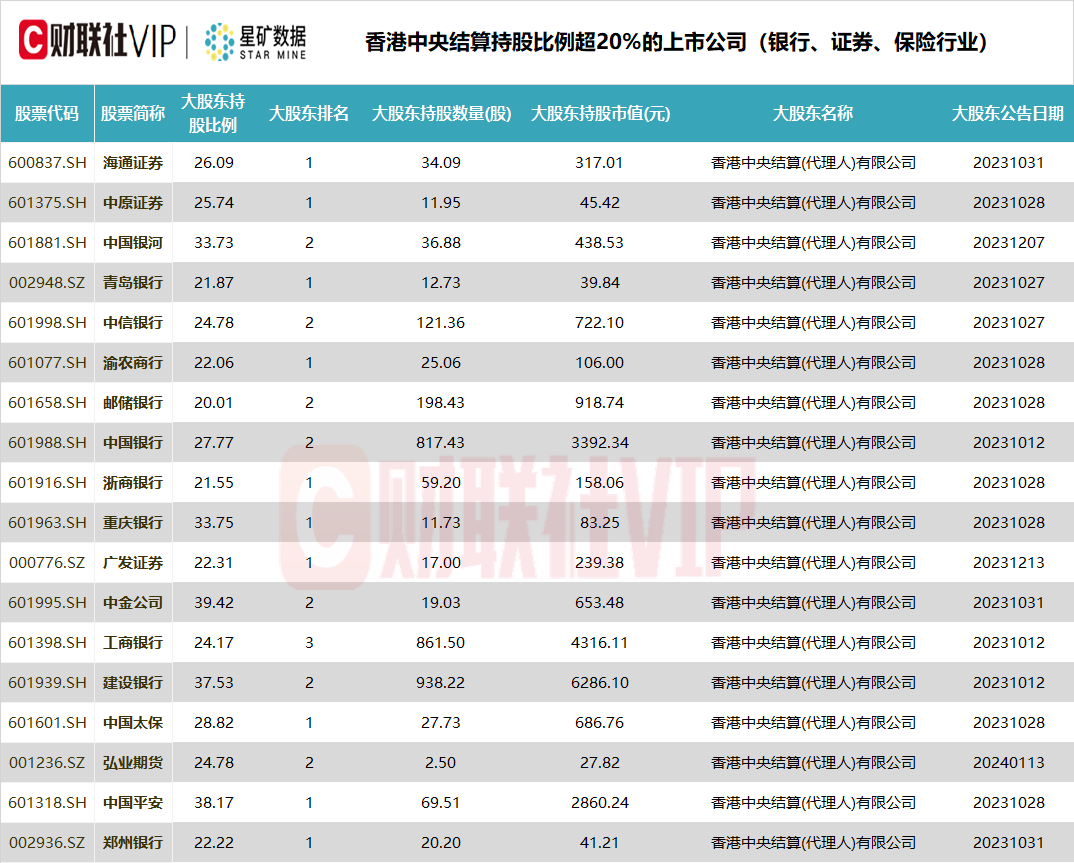Select stock code 601995.SH

[x=47, y=603]
